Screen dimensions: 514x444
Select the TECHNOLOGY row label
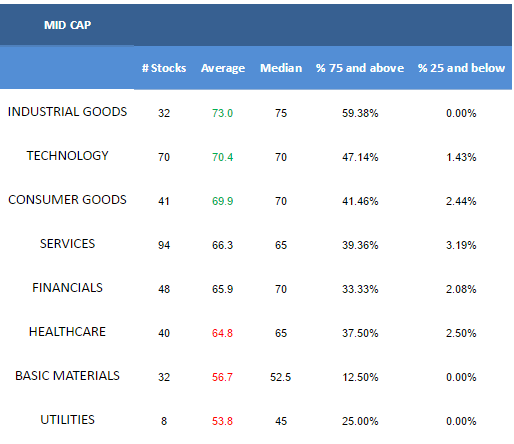(67, 156)
